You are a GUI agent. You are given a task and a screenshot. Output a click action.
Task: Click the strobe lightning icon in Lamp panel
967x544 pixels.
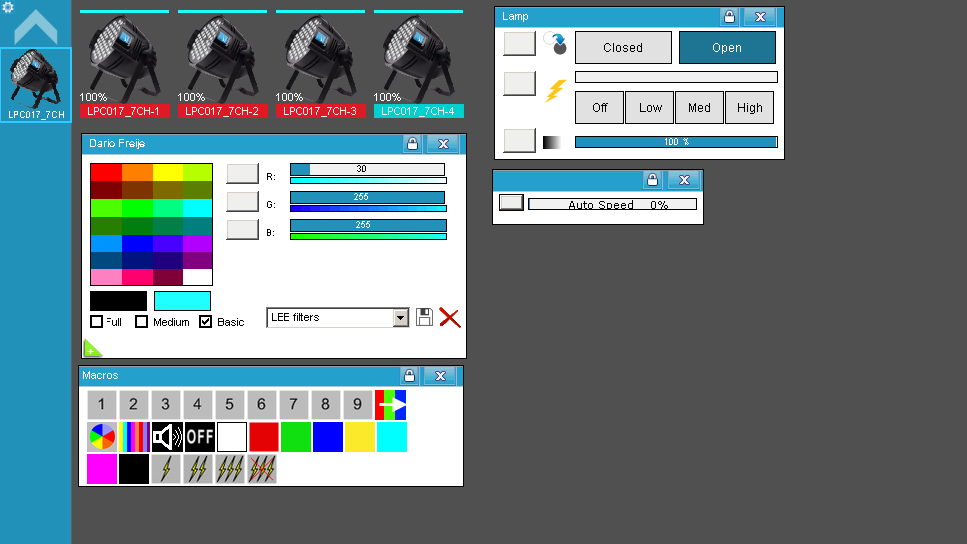coord(555,91)
